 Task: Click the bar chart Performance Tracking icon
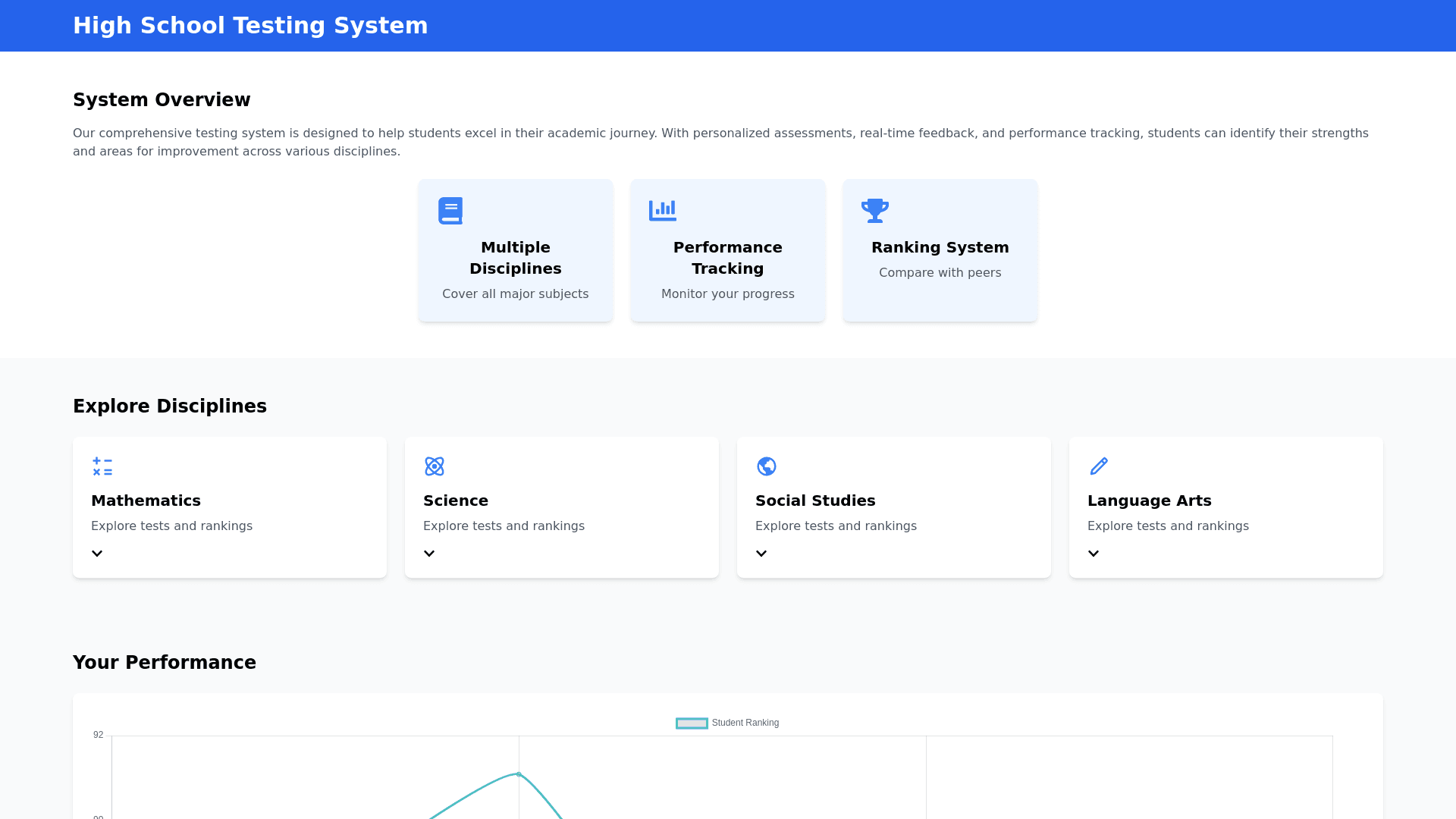(x=662, y=211)
